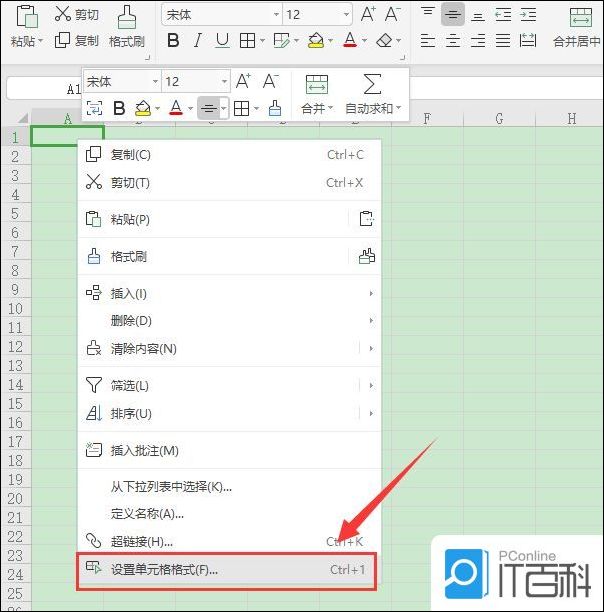Click the distributed alignment icon
The width and height of the screenshot is (604, 612).
coord(528,40)
